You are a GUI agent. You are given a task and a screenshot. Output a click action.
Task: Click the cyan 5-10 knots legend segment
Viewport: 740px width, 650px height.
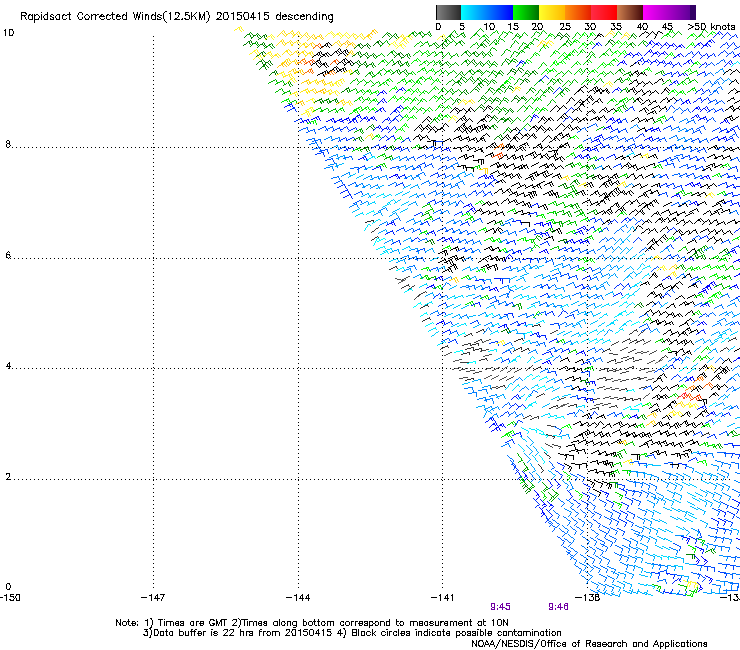tap(474, 12)
